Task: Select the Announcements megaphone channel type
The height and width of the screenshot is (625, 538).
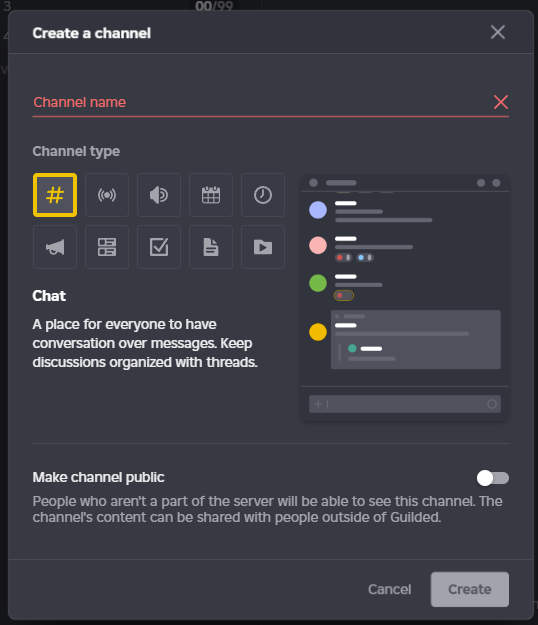Action: point(55,247)
